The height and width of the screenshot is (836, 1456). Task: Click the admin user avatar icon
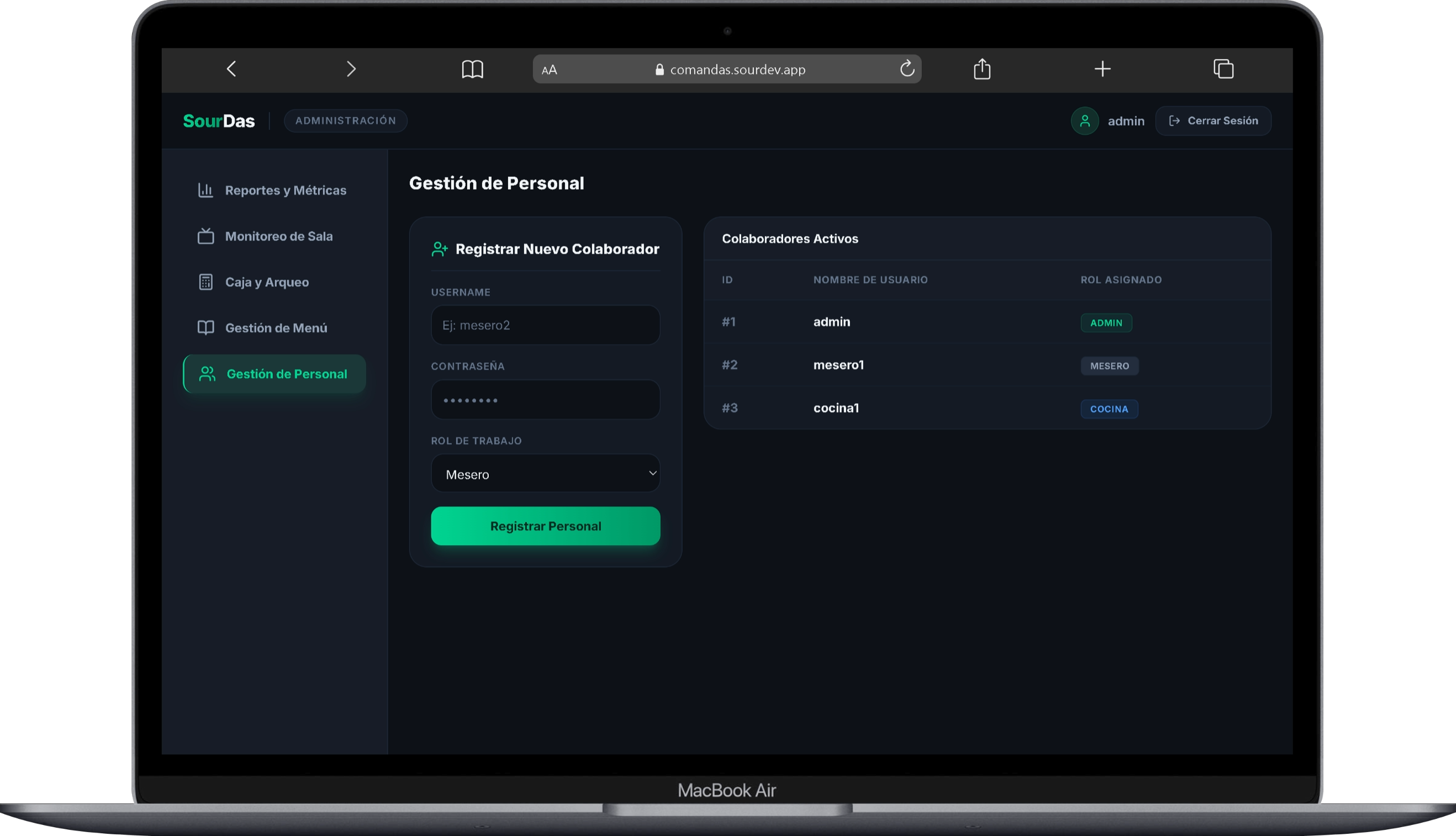(x=1084, y=121)
